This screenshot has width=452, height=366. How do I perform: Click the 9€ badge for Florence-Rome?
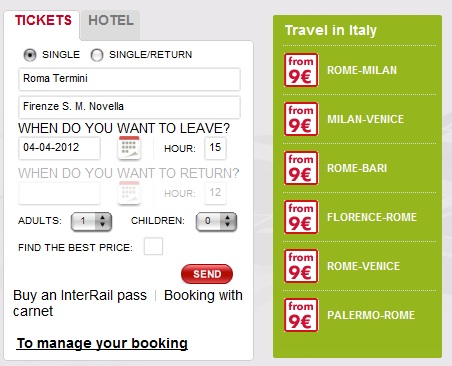click(301, 217)
